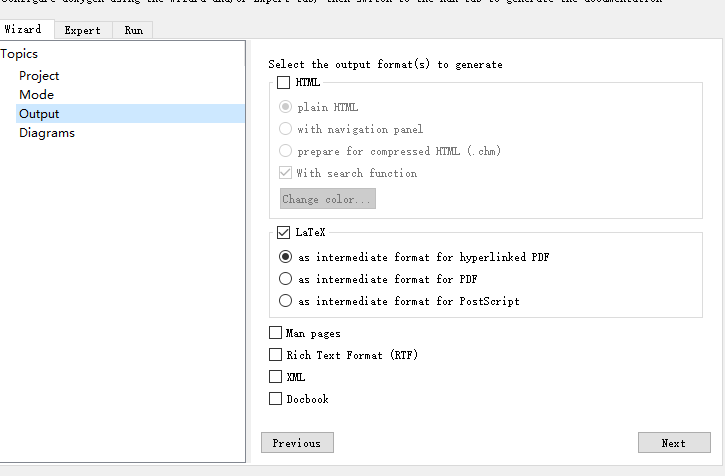The width and height of the screenshot is (725, 476).
Task: Open the Expert tab
Action: (x=82, y=30)
